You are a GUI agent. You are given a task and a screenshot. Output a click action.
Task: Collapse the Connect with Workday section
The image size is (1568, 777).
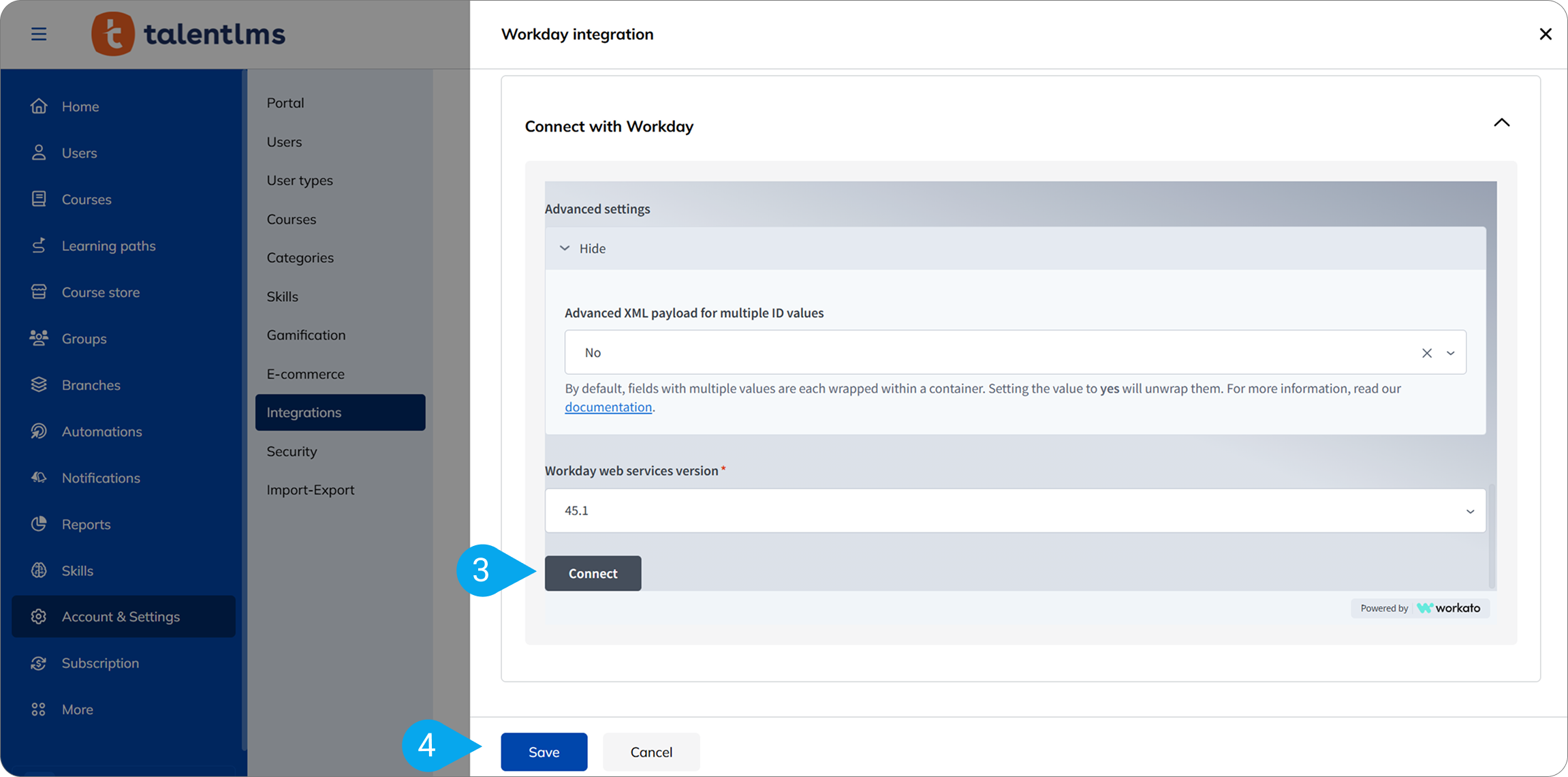coord(1501,123)
